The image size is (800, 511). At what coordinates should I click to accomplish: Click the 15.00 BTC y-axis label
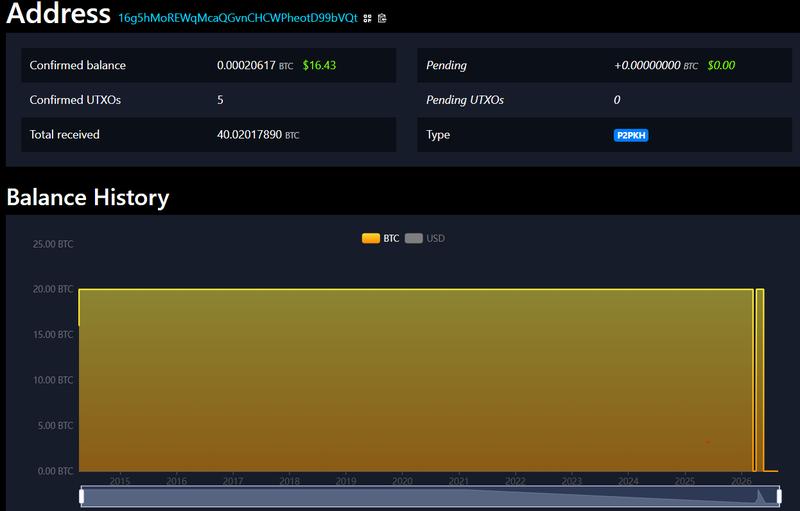coord(53,335)
